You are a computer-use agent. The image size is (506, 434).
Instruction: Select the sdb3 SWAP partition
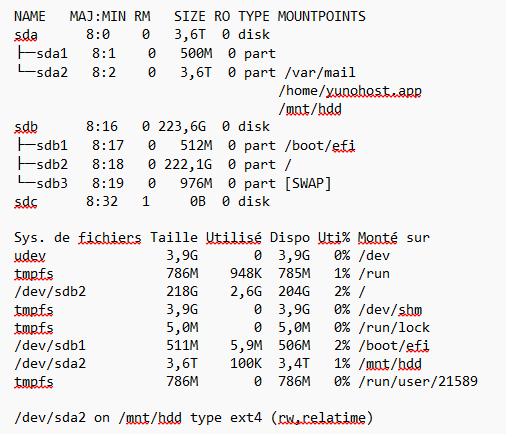pos(173,183)
